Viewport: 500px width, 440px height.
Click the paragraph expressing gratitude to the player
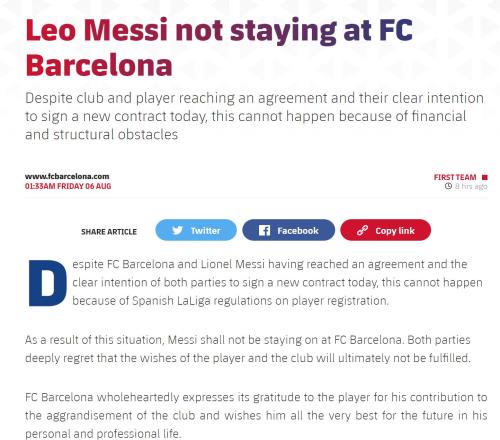[x=256, y=415]
